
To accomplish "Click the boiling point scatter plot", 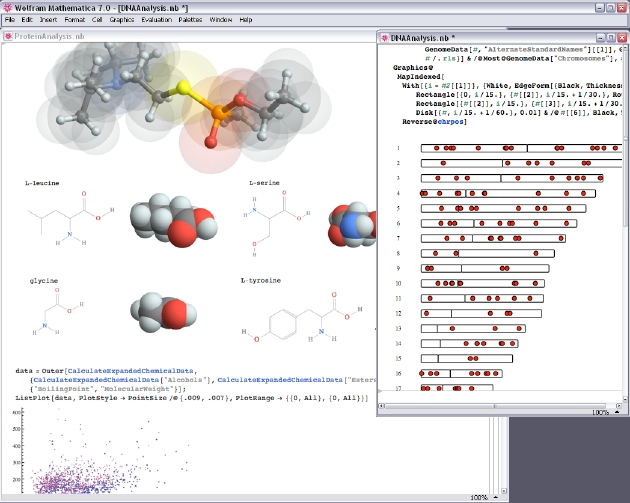I will (x=102, y=450).
